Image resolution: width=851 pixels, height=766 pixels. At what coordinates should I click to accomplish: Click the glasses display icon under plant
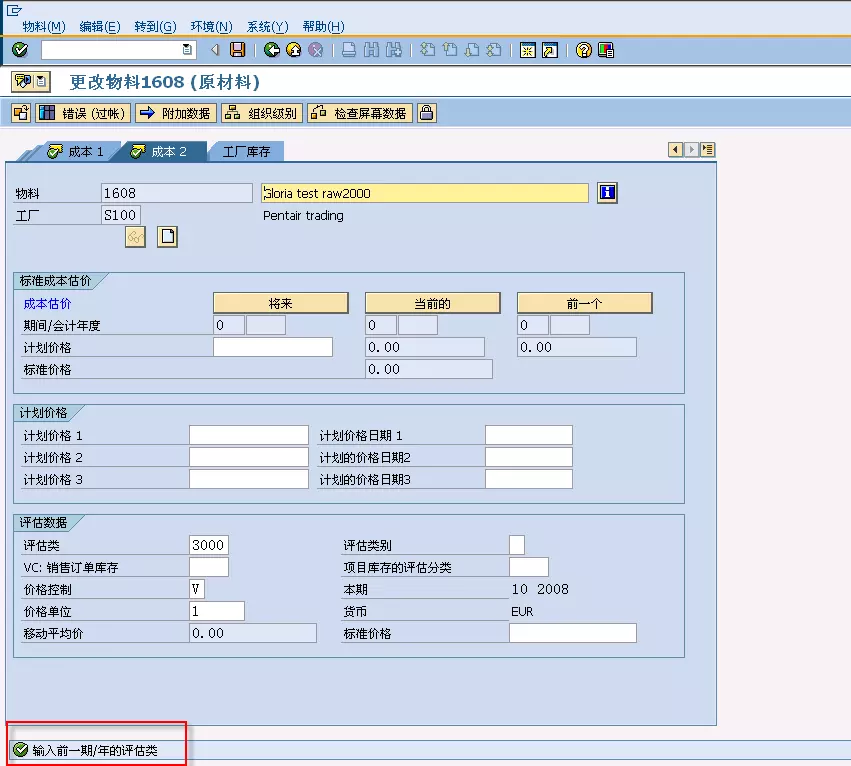pos(135,237)
